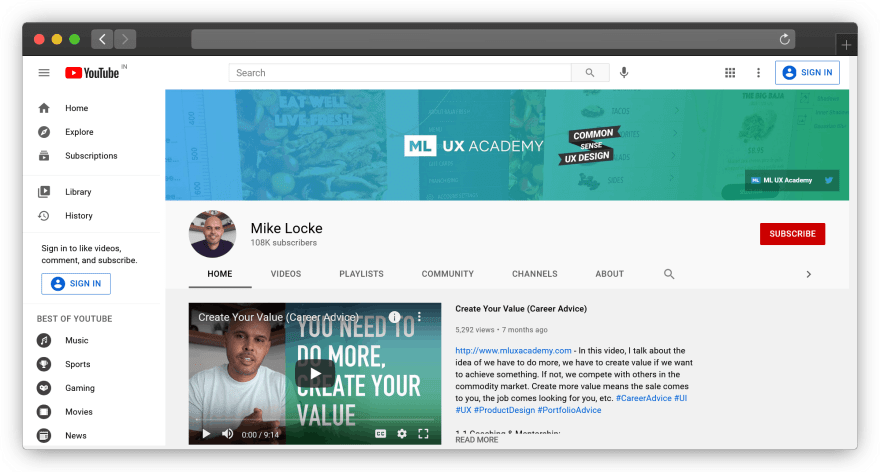Click the SIGN IN button in header
The width and height of the screenshot is (880, 472).
tap(807, 72)
